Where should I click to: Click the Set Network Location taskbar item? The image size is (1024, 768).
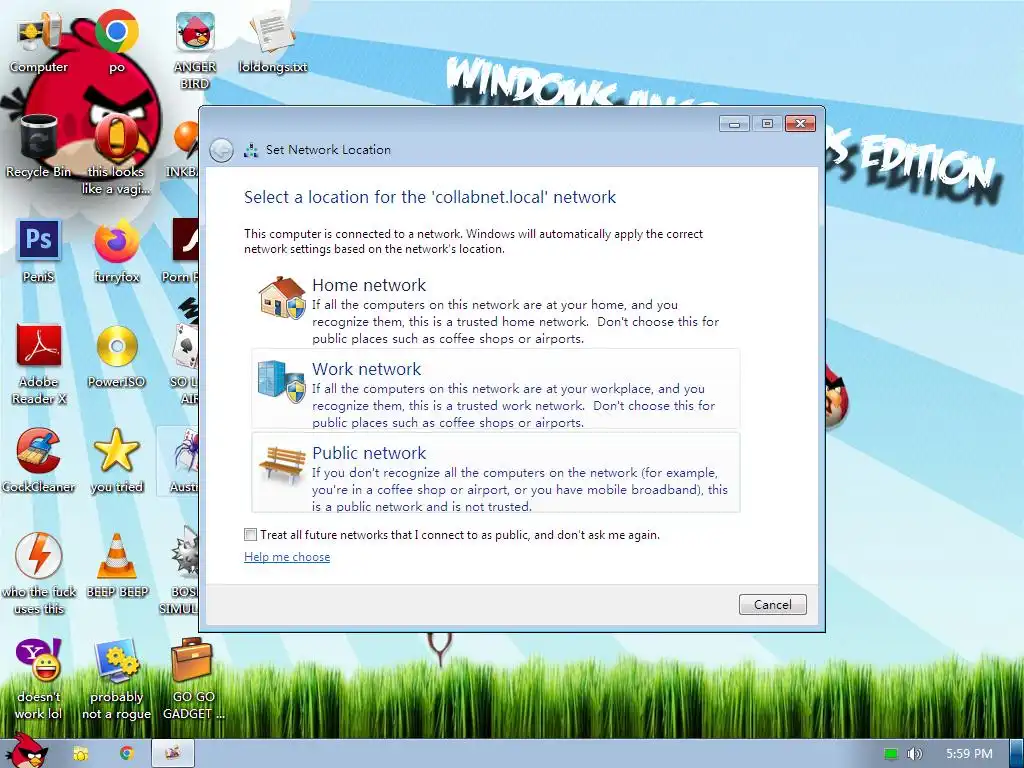(x=173, y=753)
